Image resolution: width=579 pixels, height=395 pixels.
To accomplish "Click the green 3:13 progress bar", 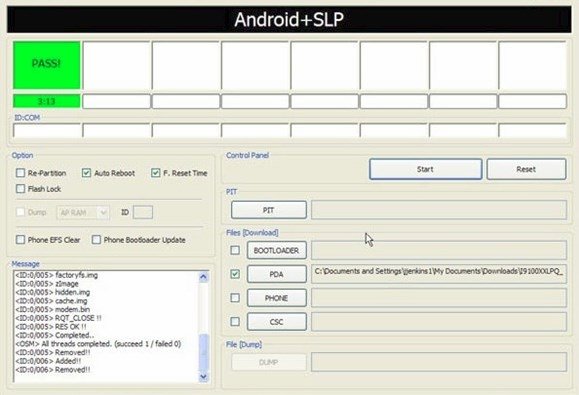I will pos(47,101).
